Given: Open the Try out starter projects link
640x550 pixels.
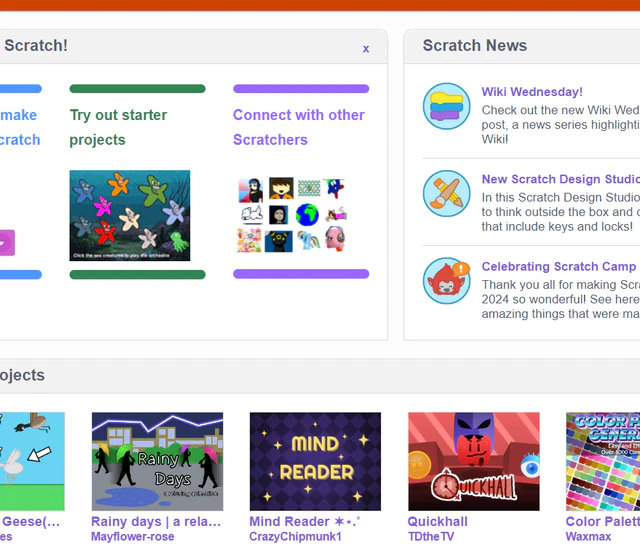Looking at the screenshot, I should (x=118, y=127).
